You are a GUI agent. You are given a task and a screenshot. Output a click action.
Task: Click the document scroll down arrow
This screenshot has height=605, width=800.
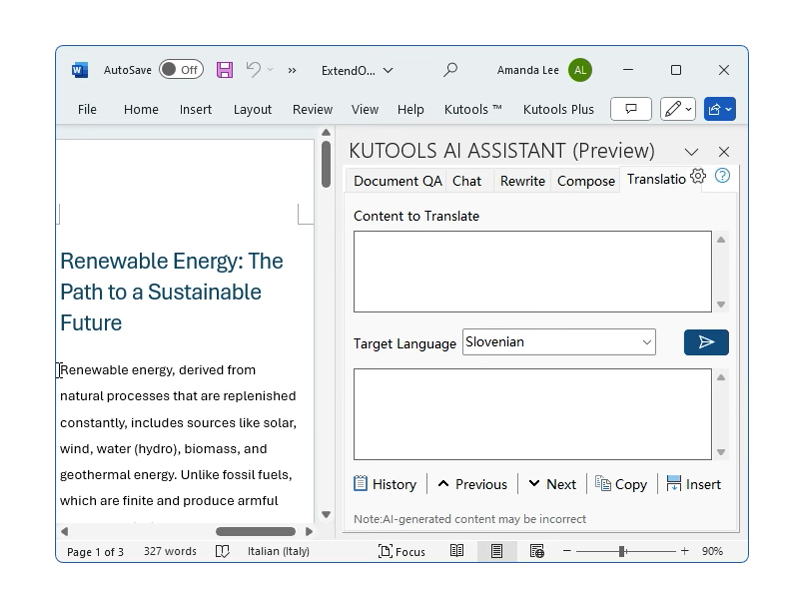[x=327, y=514]
